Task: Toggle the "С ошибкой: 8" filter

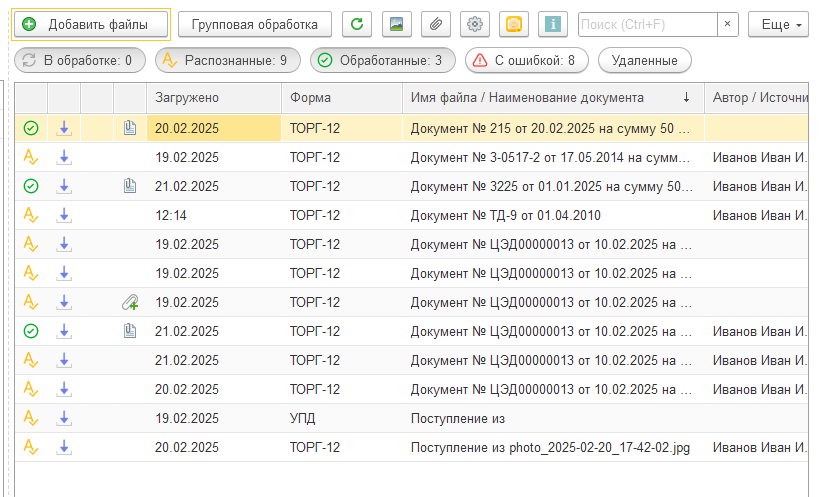Action: (526, 61)
